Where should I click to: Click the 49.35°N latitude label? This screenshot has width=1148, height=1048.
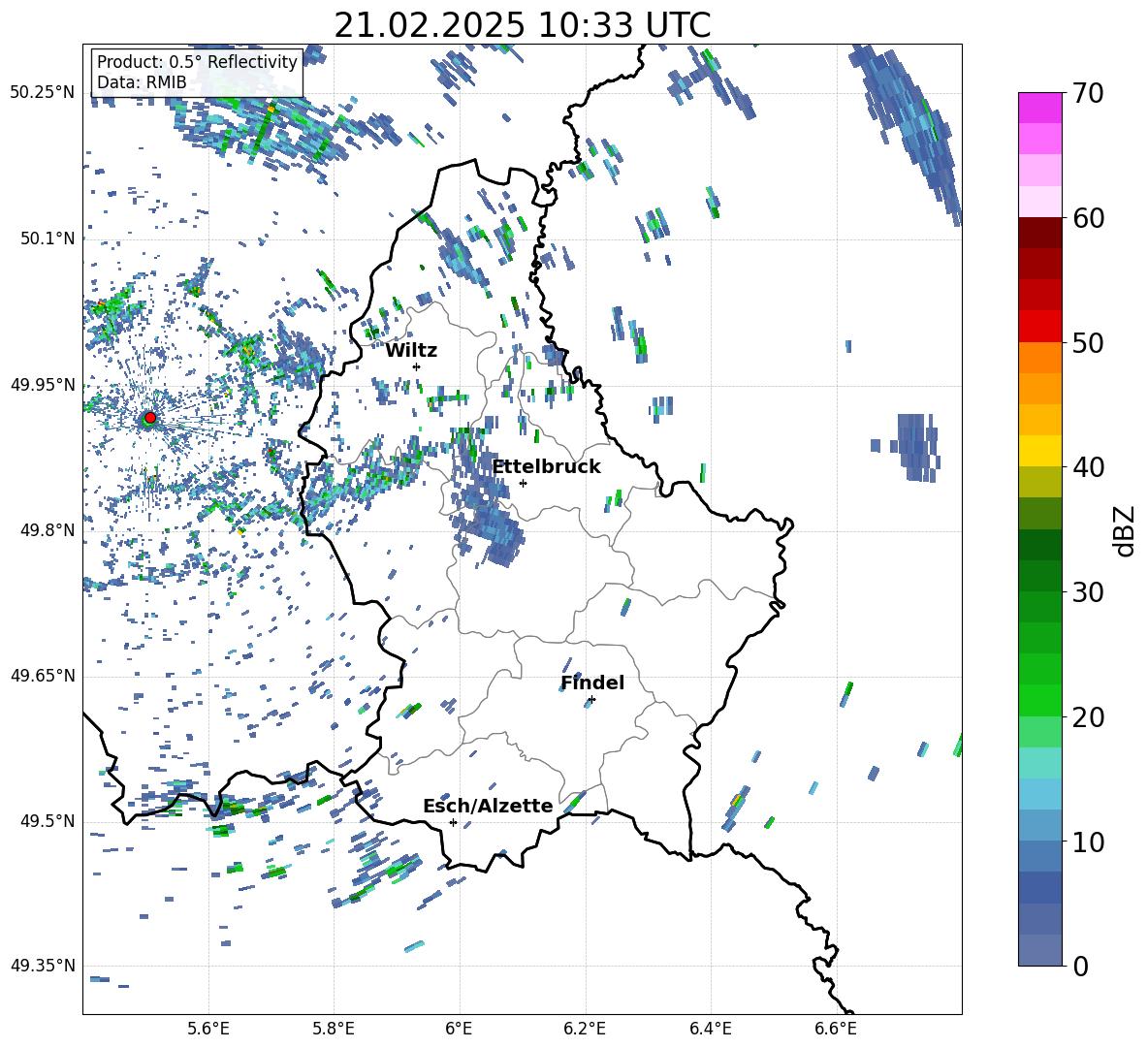tap(43, 966)
